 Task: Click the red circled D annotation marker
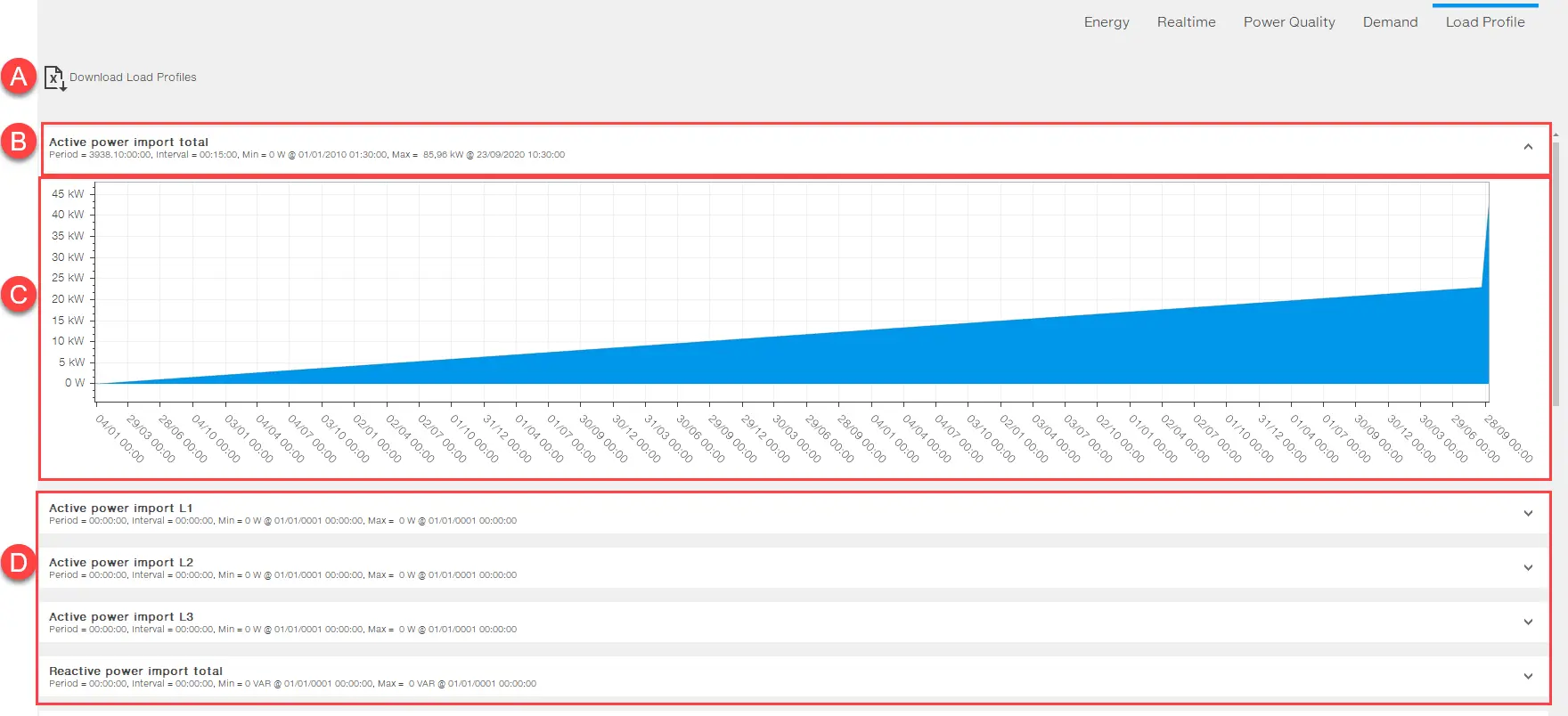[19, 563]
